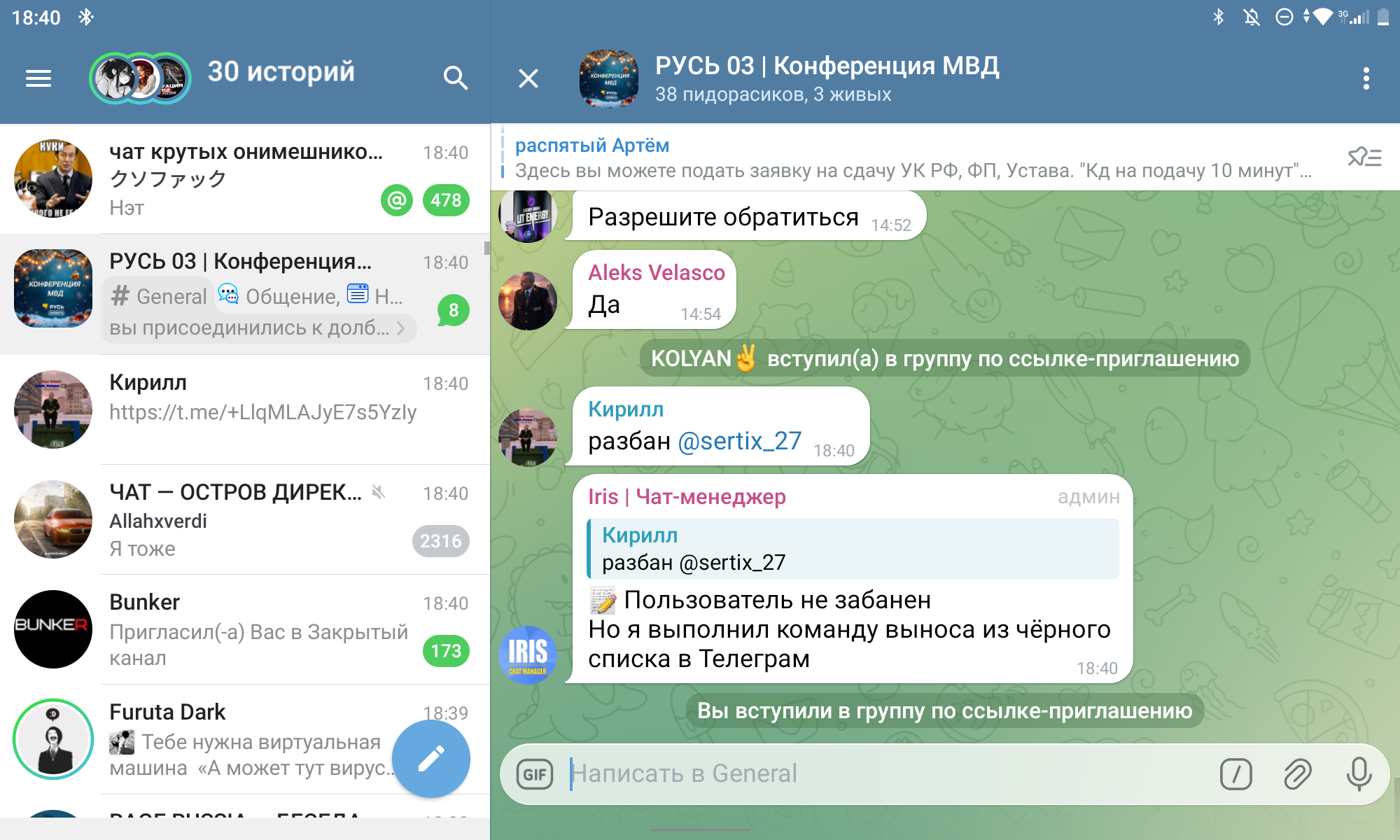Close the РУСЬ 03 chat panel

[528, 78]
